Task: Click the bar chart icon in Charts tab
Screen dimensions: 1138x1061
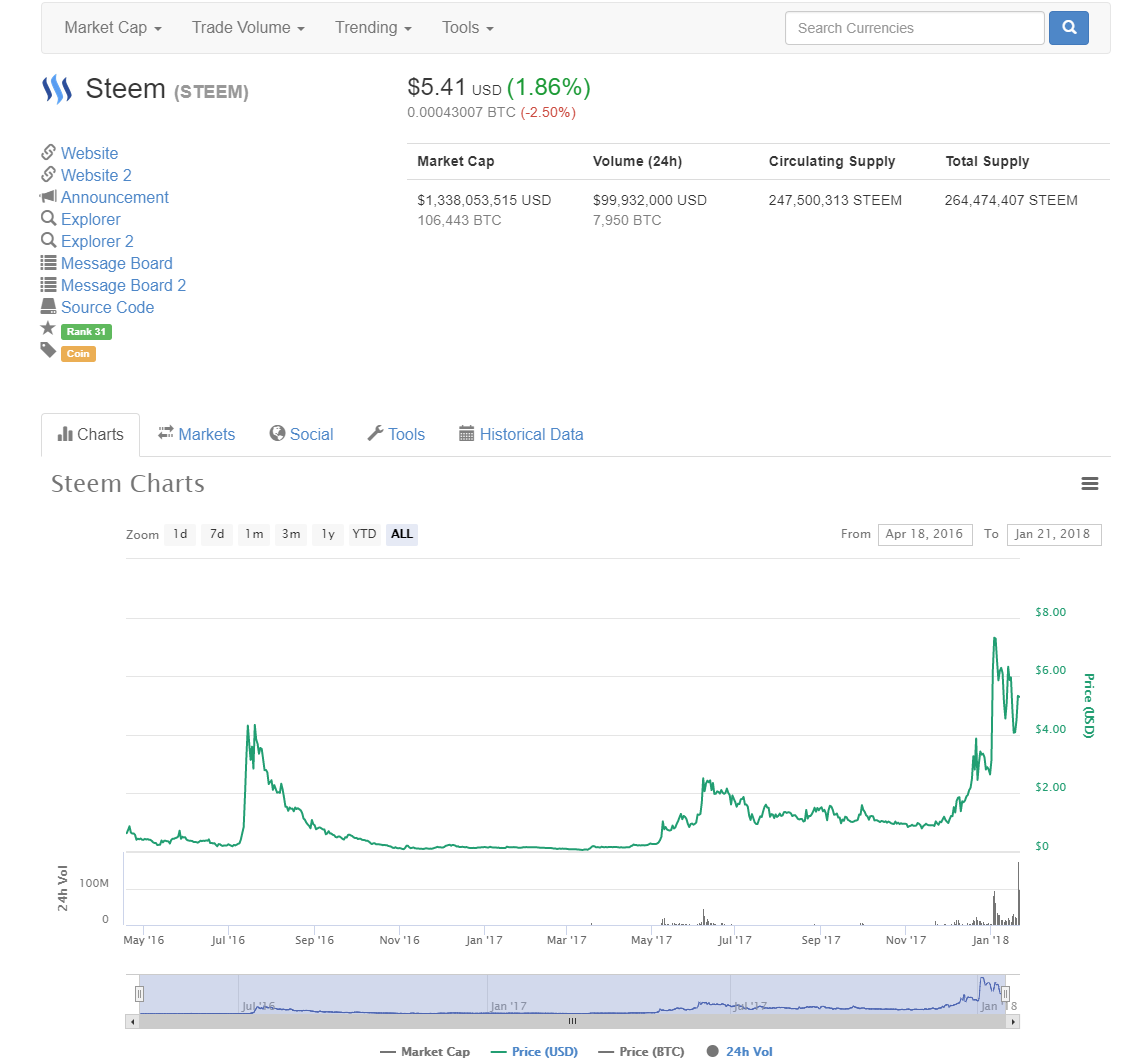Action: [x=65, y=434]
